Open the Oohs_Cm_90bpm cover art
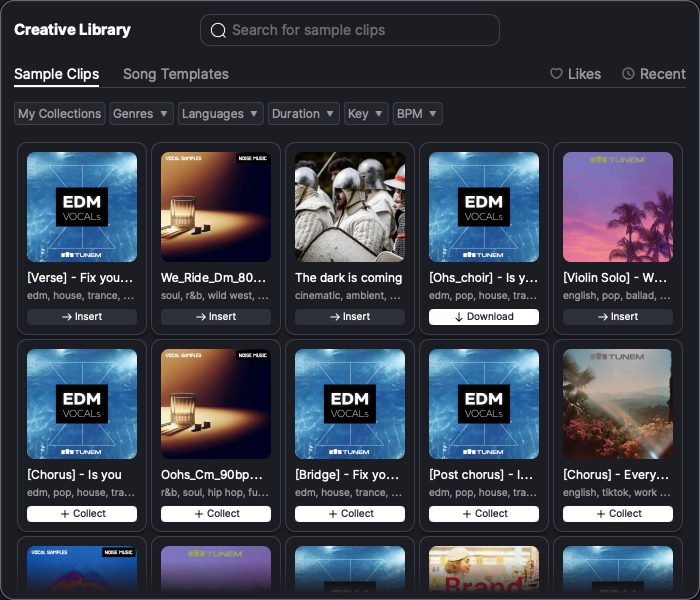Image resolution: width=700 pixels, height=600 pixels. (216, 404)
